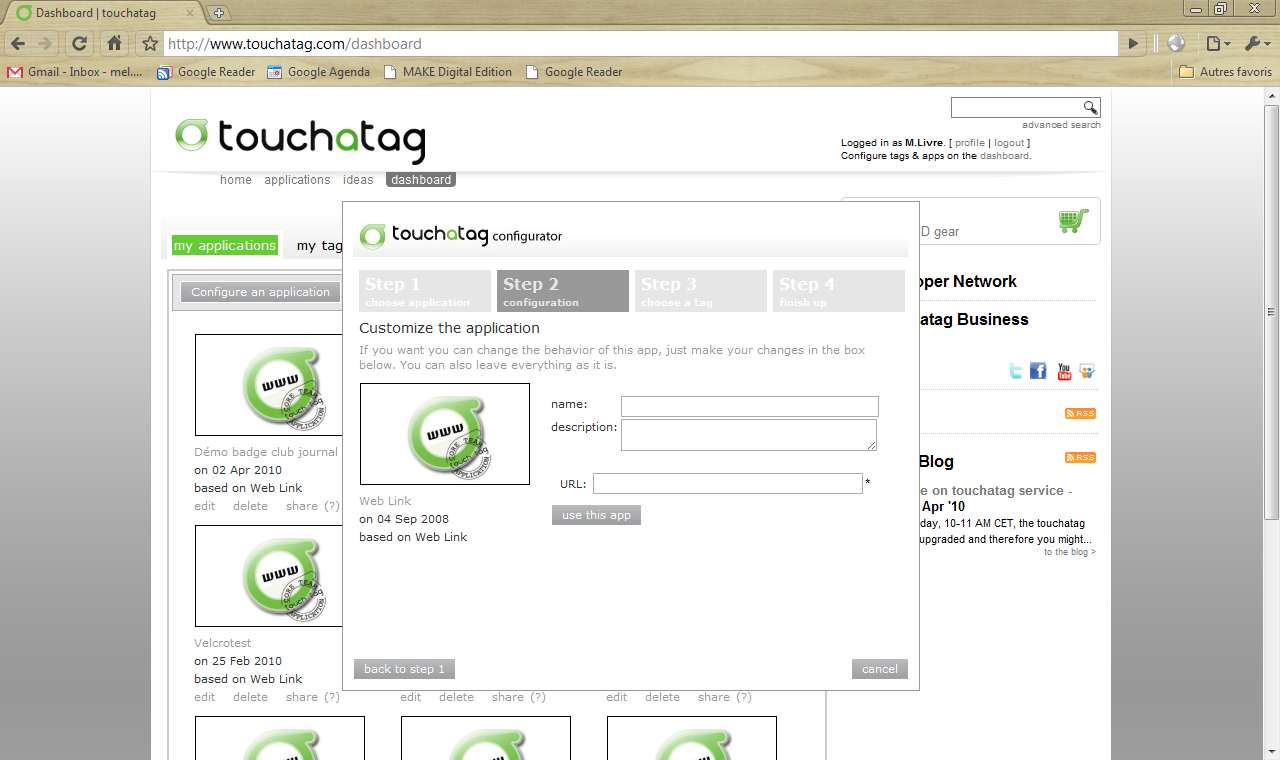The width and height of the screenshot is (1280, 760).
Task: Go back using the browser Back arrow
Action: [x=18, y=44]
